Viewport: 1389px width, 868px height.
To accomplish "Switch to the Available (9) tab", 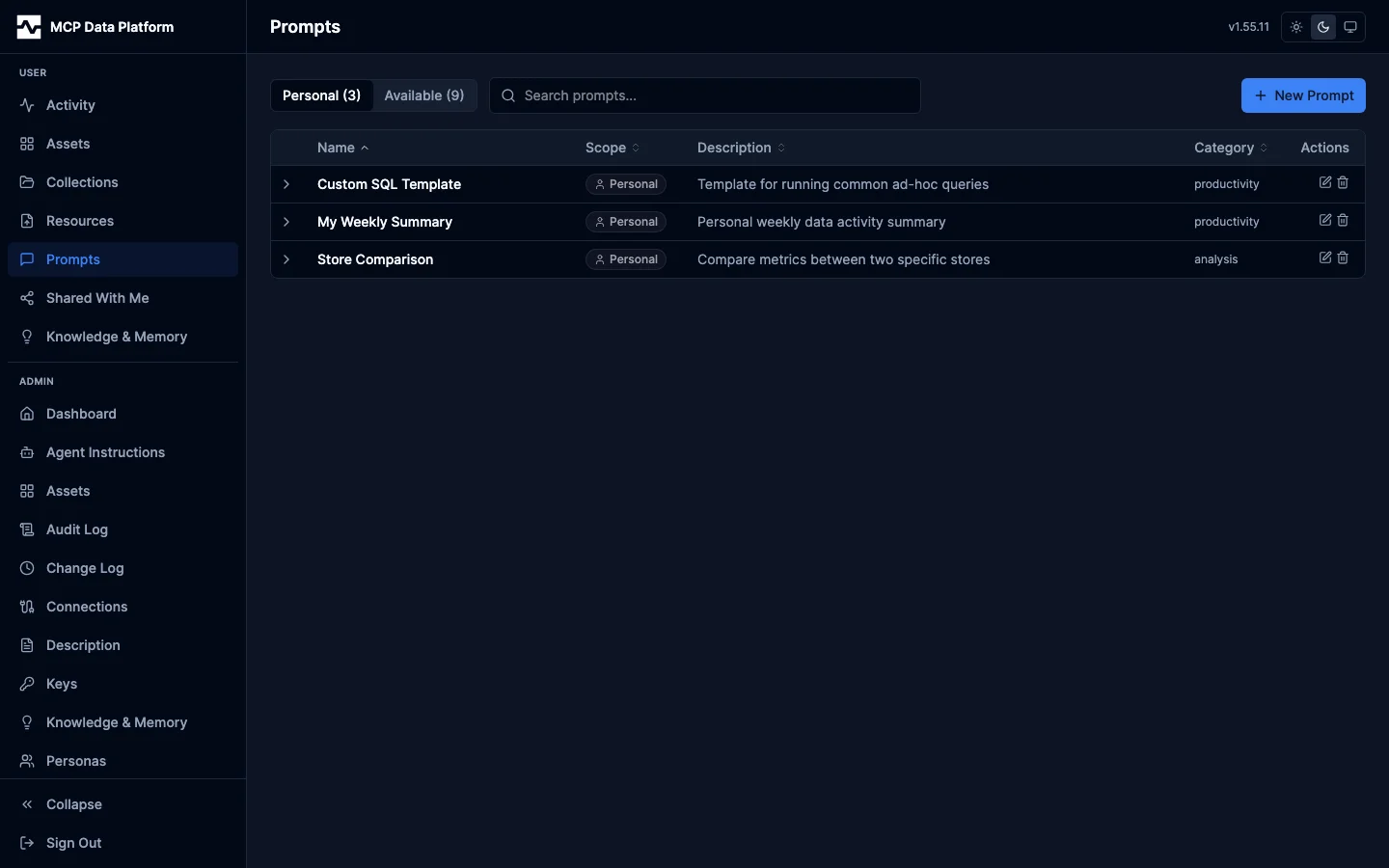I will (424, 95).
